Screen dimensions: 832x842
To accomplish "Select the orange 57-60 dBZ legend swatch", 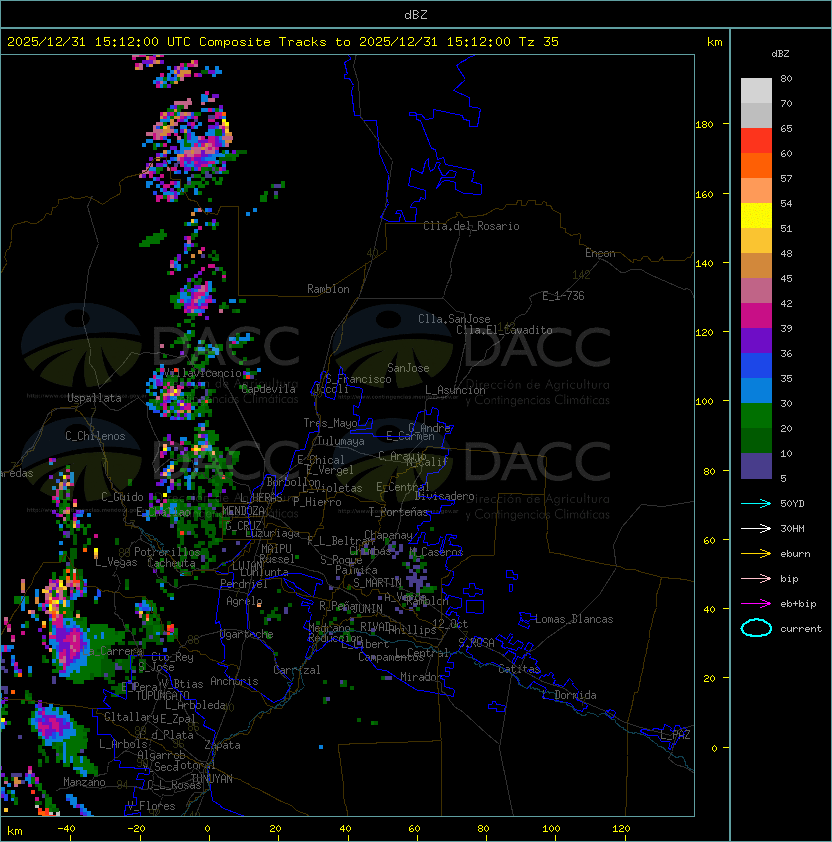I will tap(756, 166).
